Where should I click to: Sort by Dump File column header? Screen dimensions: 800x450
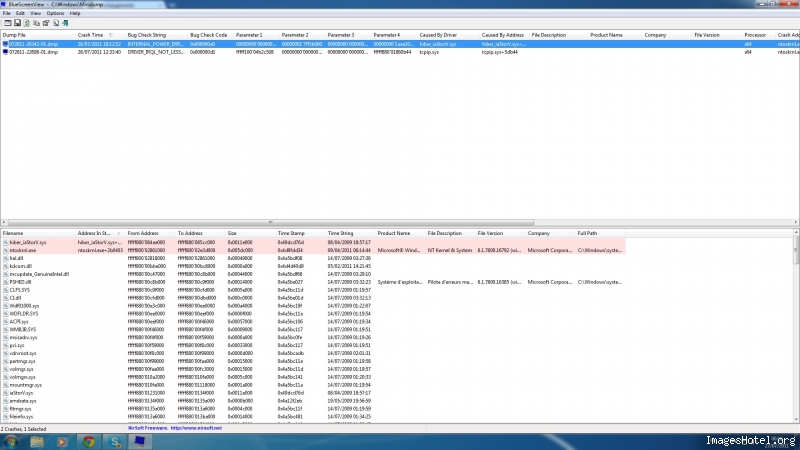pyautogui.click(x=38, y=35)
